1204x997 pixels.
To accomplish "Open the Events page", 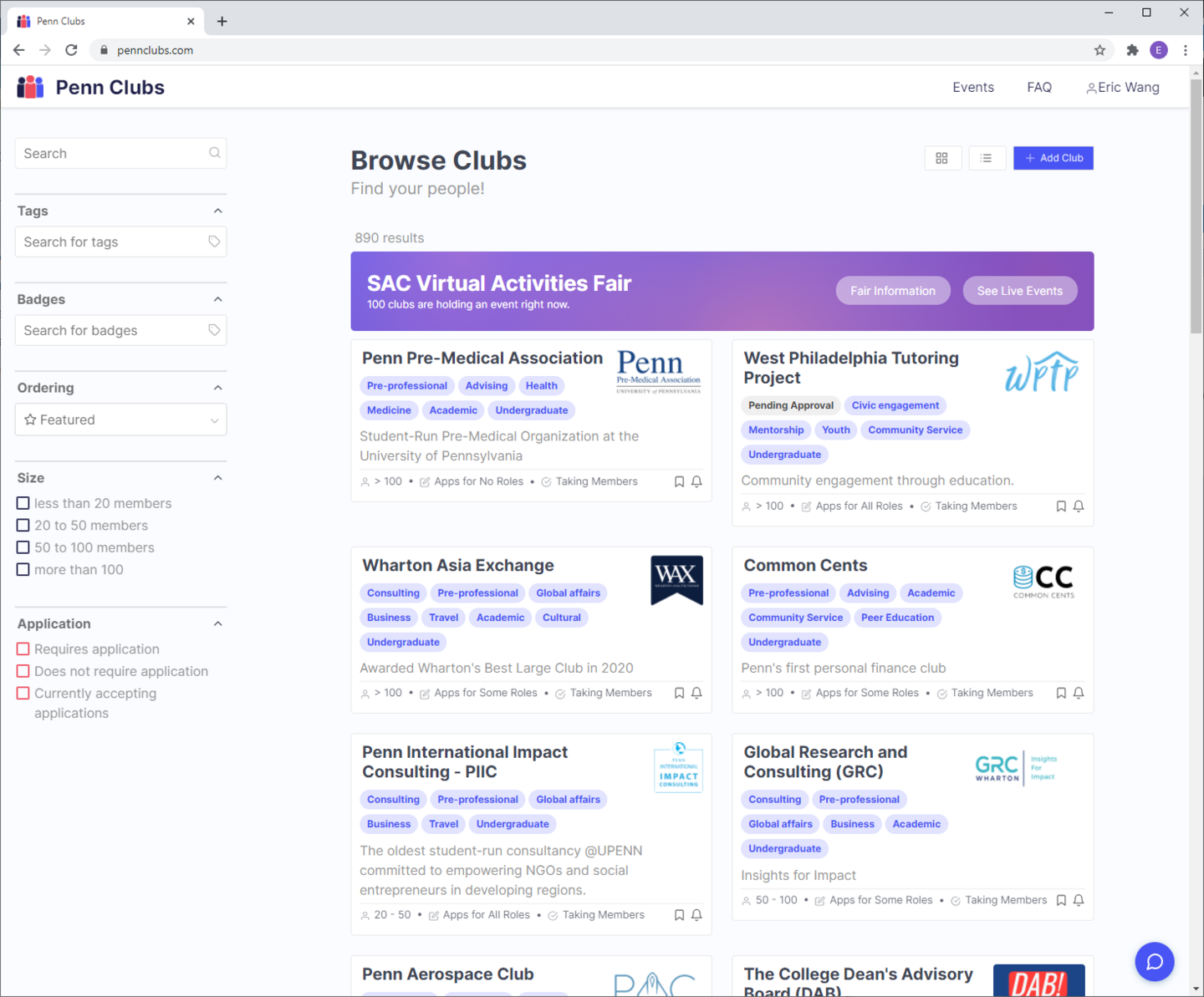I will coord(973,87).
